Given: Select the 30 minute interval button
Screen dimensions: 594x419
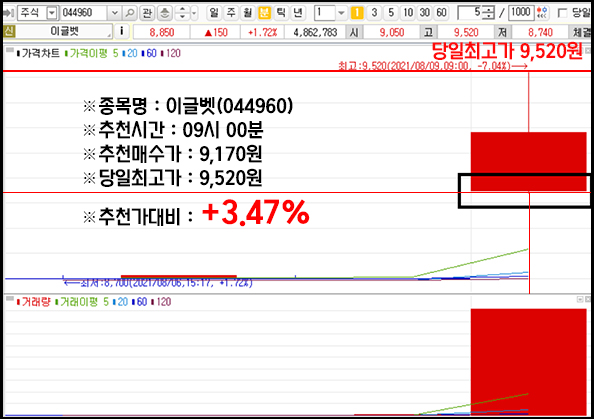Looking at the screenshot, I should (x=425, y=13).
